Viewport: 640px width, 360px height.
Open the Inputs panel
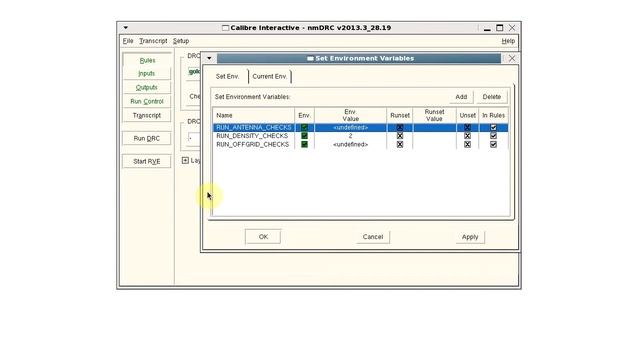147,73
